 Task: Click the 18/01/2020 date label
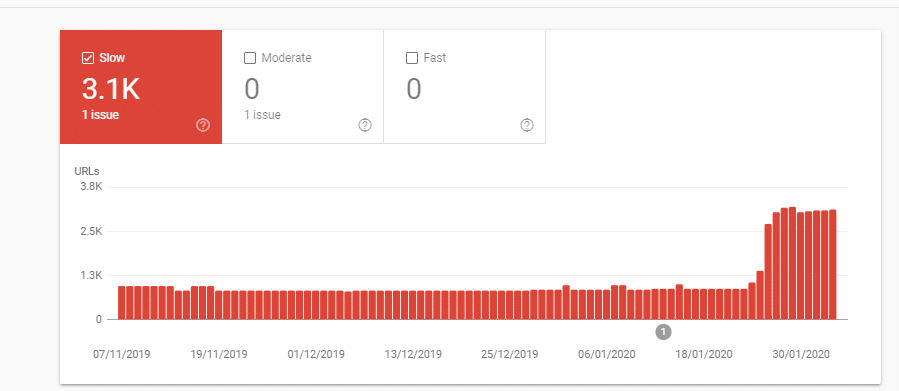(703, 354)
